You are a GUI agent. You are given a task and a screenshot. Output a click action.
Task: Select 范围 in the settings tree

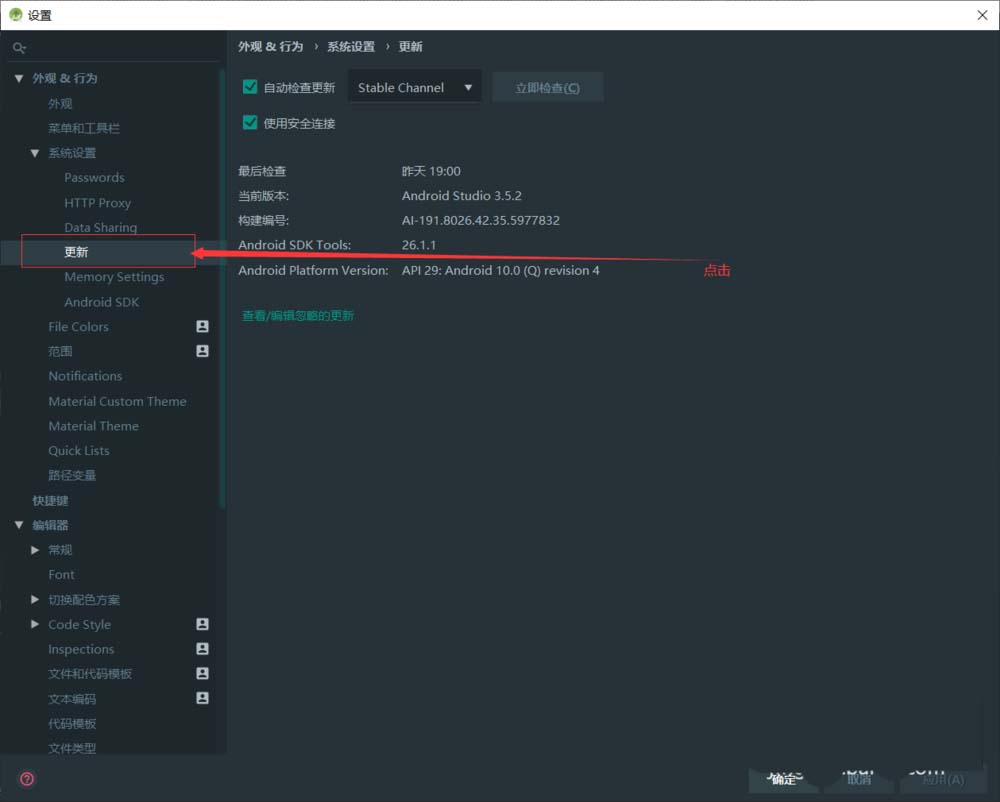[x=60, y=351]
